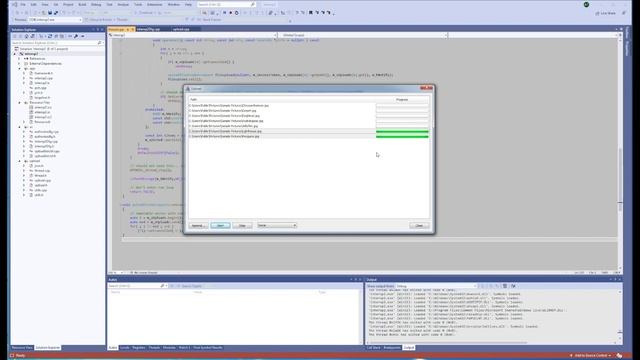640x360 pixels.
Task: Select thread.h in Solution Explorer
Action: pyautogui.click(x=40, y=176)
